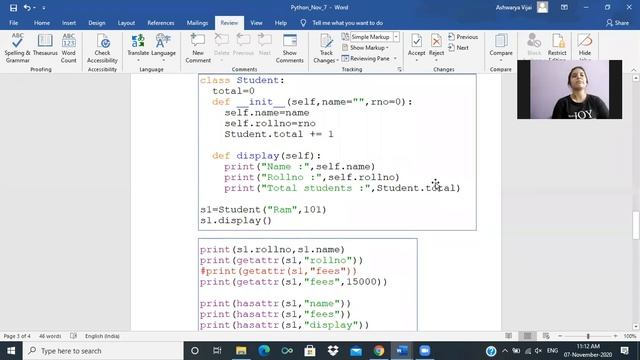Click English (India) language indicator
This screenshot has height=360, width=640.
coord(102,336)
